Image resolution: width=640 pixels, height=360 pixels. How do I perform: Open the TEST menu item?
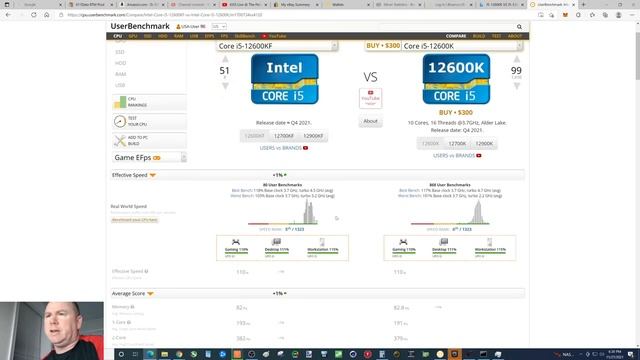point(496,36)
